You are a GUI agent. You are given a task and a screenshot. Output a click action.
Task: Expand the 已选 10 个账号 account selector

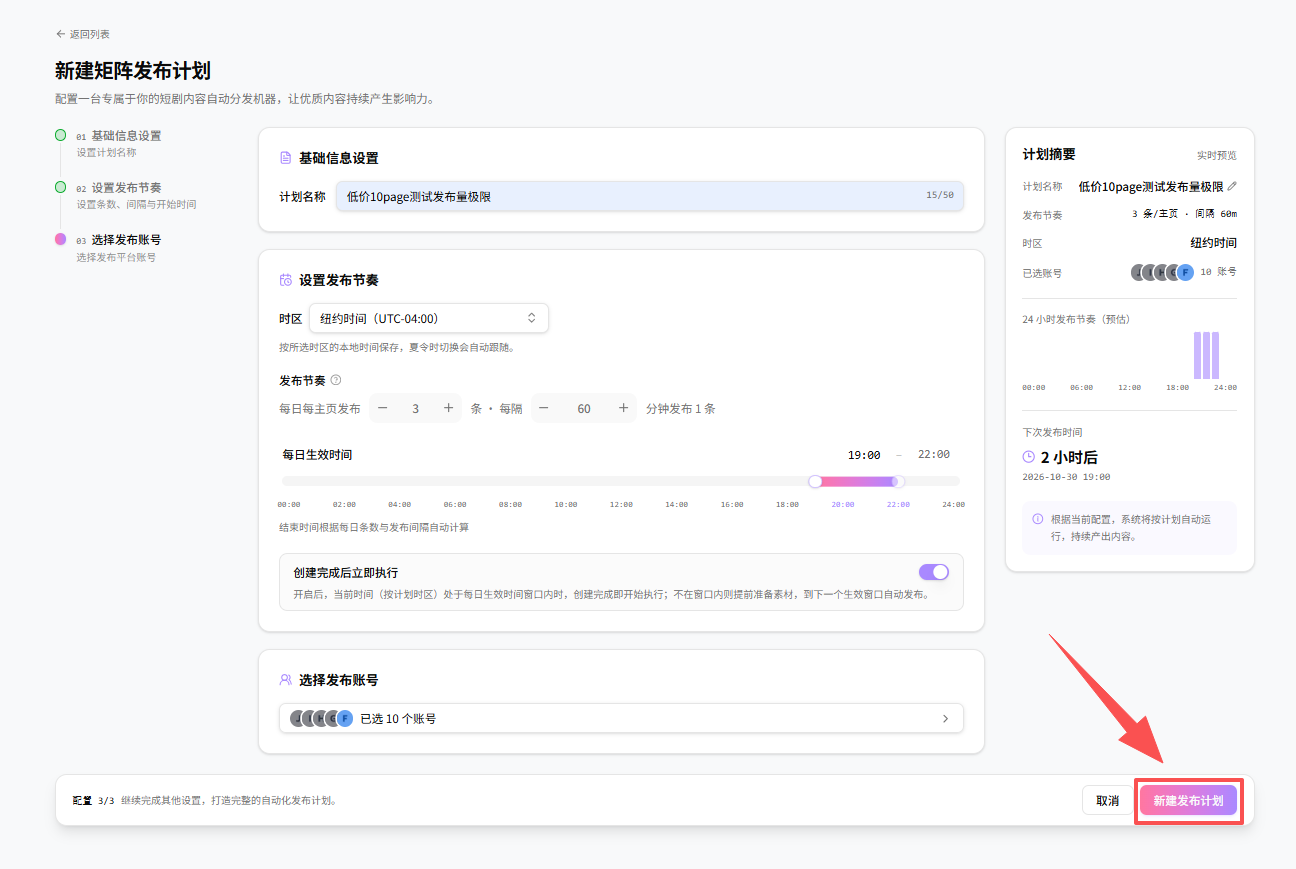point(621,718)
